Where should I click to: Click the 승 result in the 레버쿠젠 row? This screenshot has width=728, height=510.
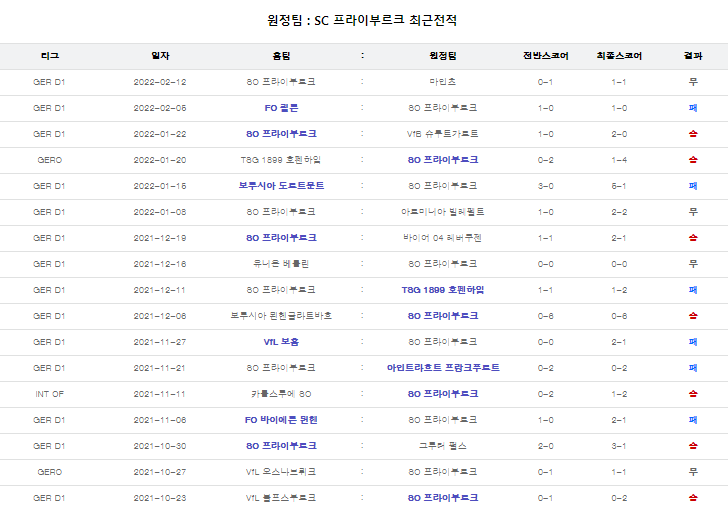coord(693,238)
